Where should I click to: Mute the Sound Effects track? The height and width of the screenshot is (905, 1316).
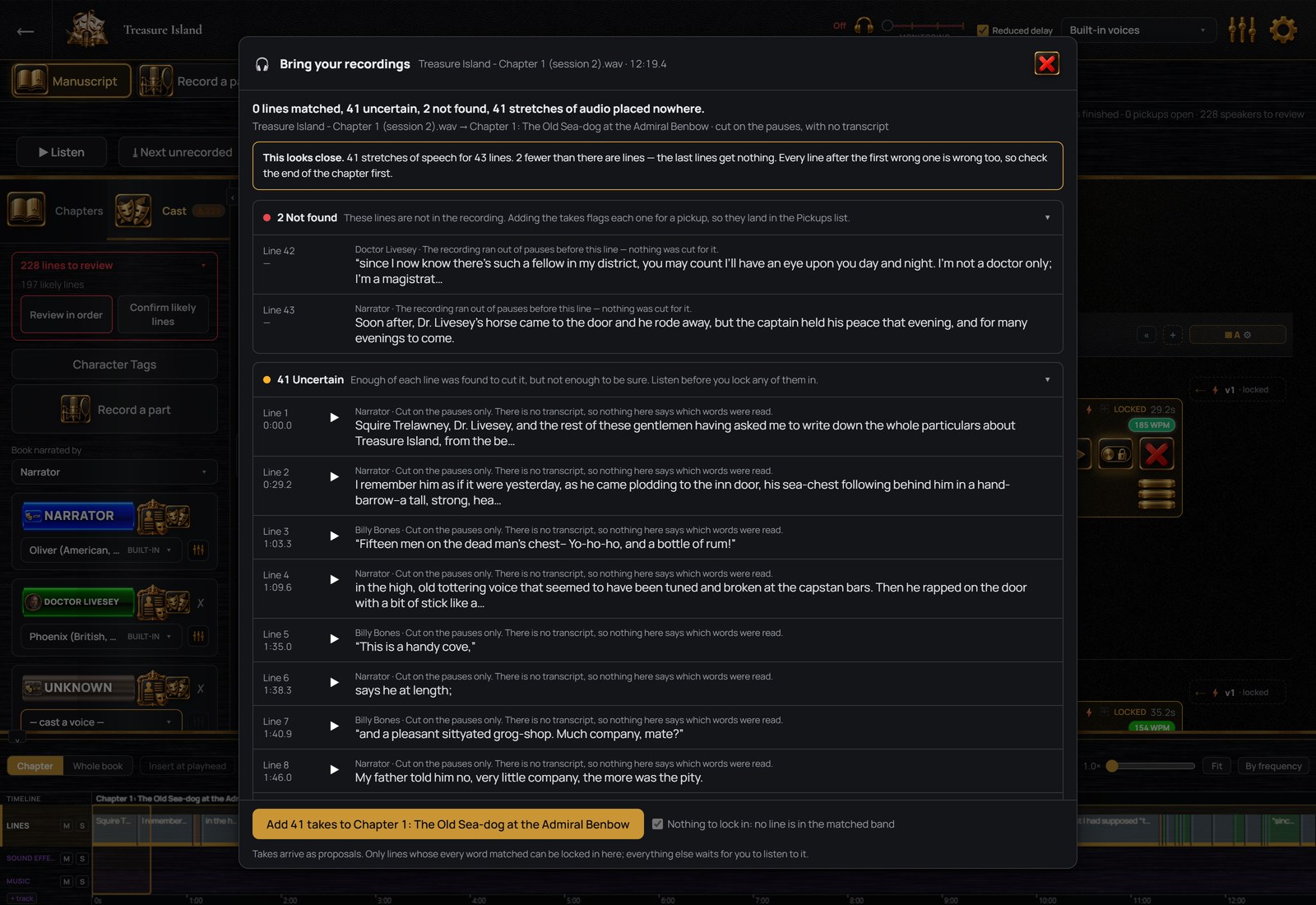tap(67, 859)
